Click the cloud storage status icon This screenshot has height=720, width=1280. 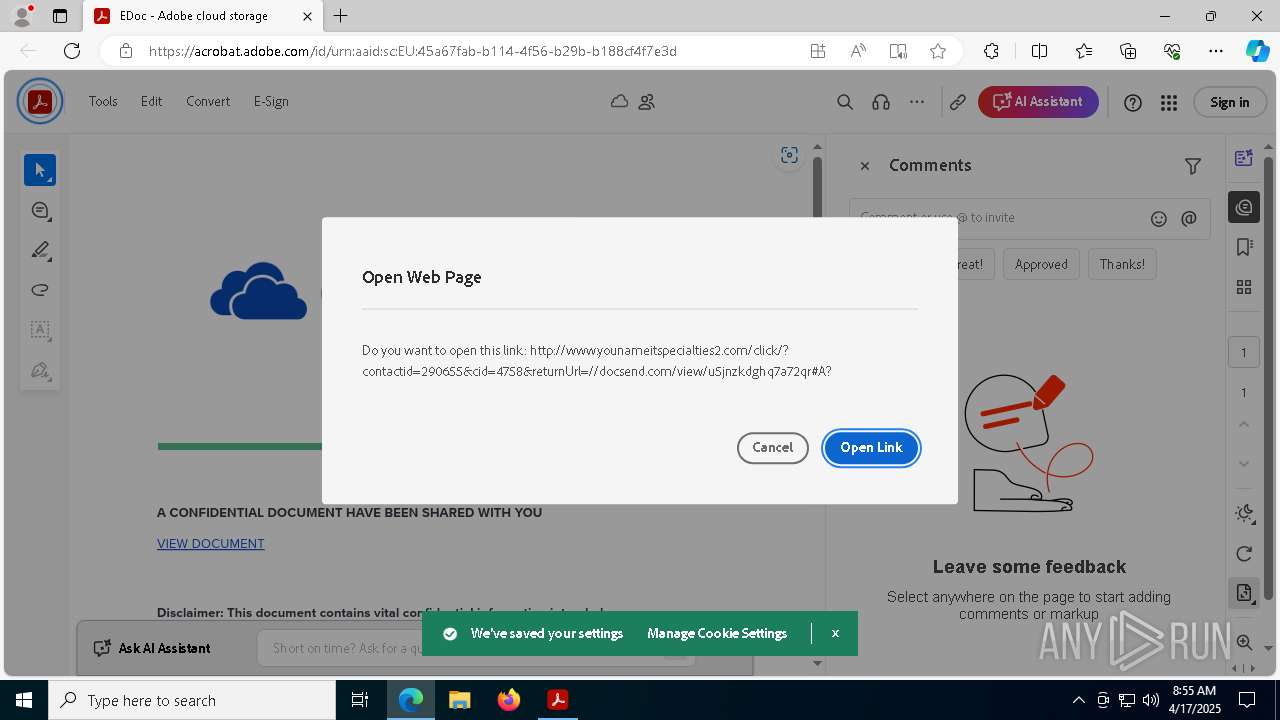pyautogui.click(x=619, y=101)
